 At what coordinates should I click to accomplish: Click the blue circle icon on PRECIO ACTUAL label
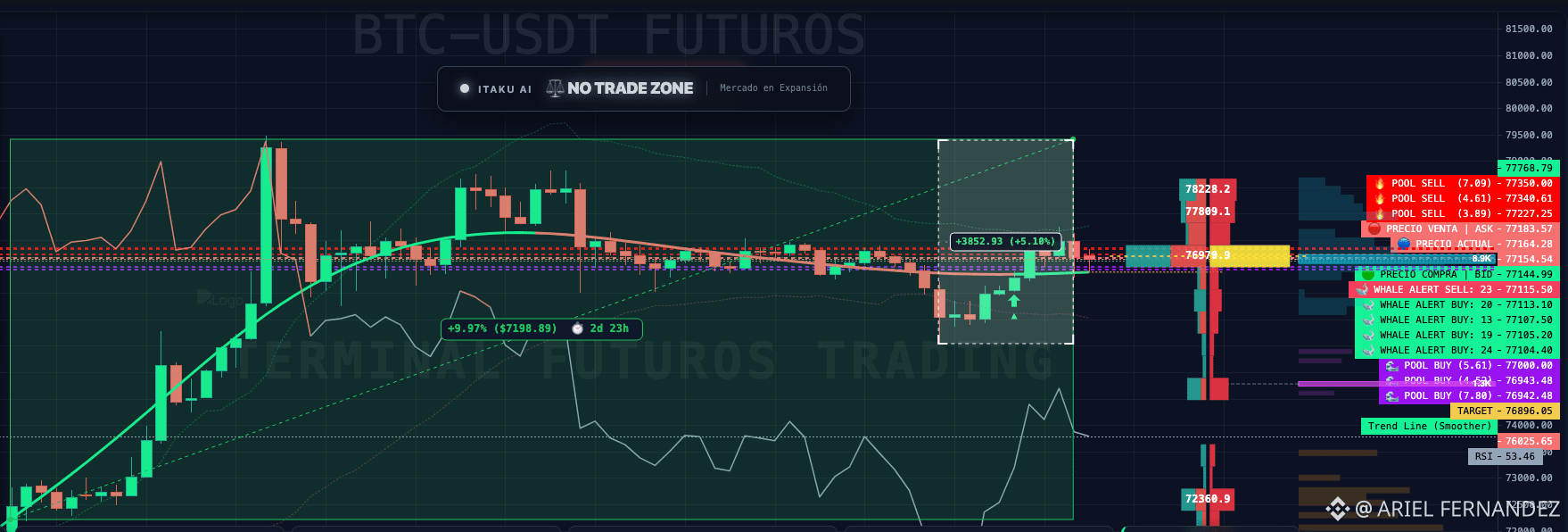tap(1404, 244)
